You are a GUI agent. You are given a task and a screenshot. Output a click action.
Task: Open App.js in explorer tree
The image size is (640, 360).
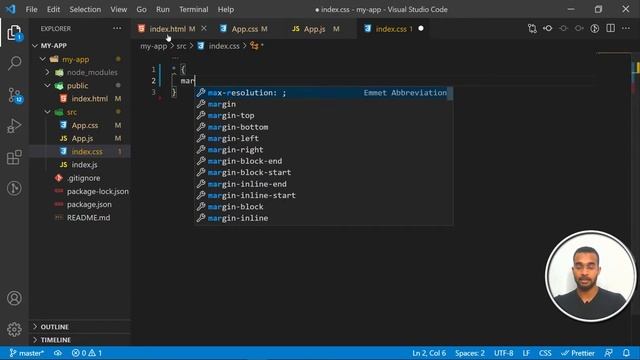pyautogui.click(x=82, y=138)
